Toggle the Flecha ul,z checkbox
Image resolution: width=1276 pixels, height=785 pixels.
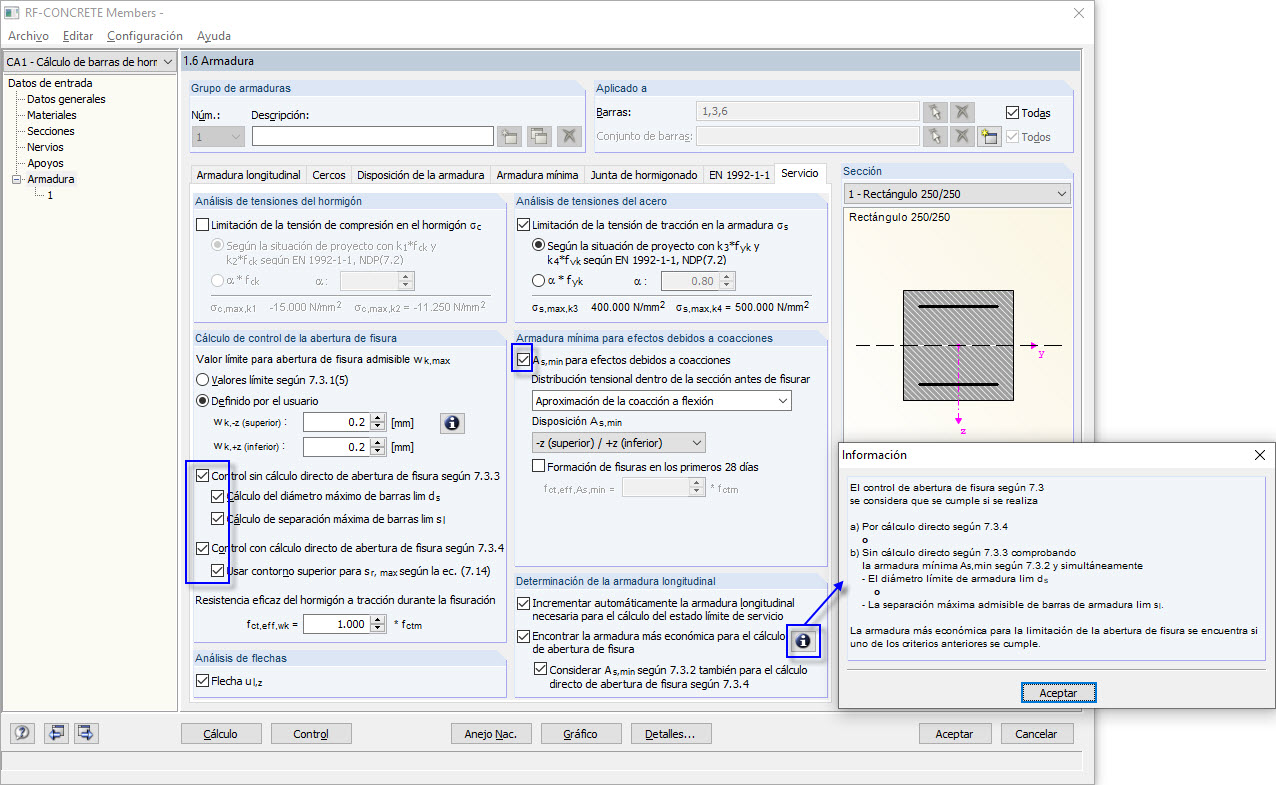pyautogui.click(x=204, y=681)
